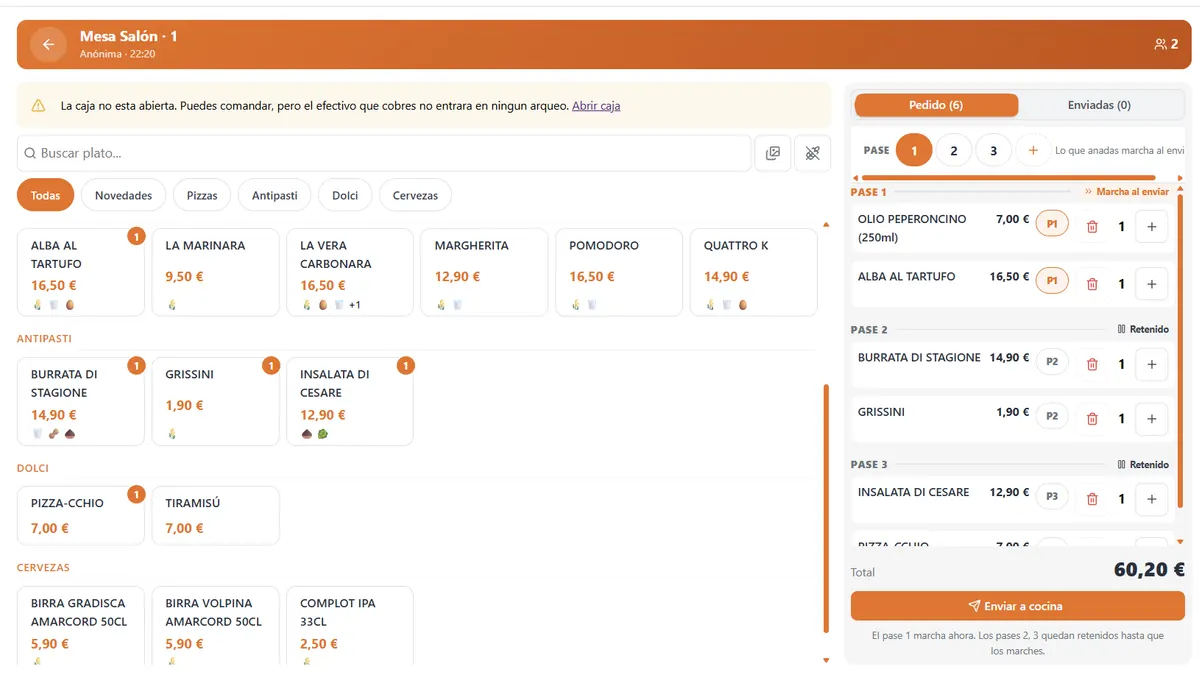Add POMODORO pizza card
Image resolution: width=1200 pixels, height=675 pixels.
(x=619, y=272)
